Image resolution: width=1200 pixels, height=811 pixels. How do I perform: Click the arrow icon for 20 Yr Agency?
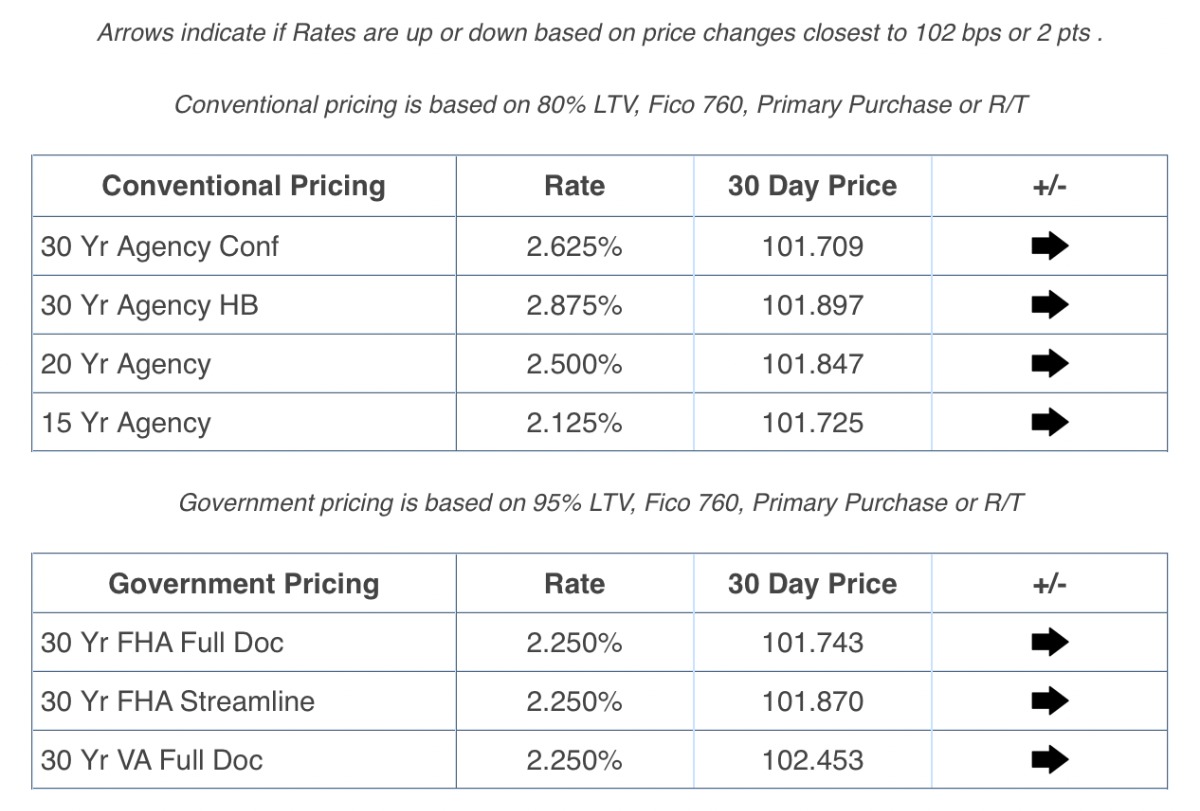click(1049, 364)
